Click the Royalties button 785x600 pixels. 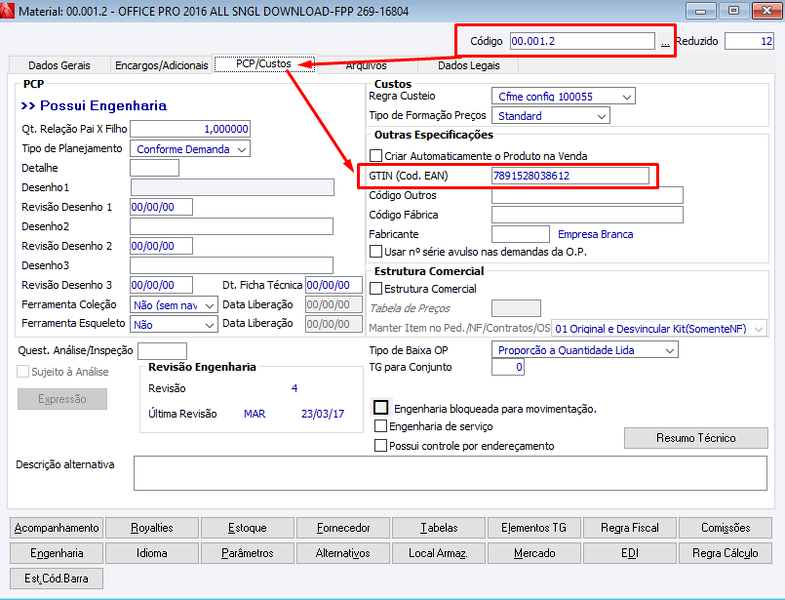152,528
